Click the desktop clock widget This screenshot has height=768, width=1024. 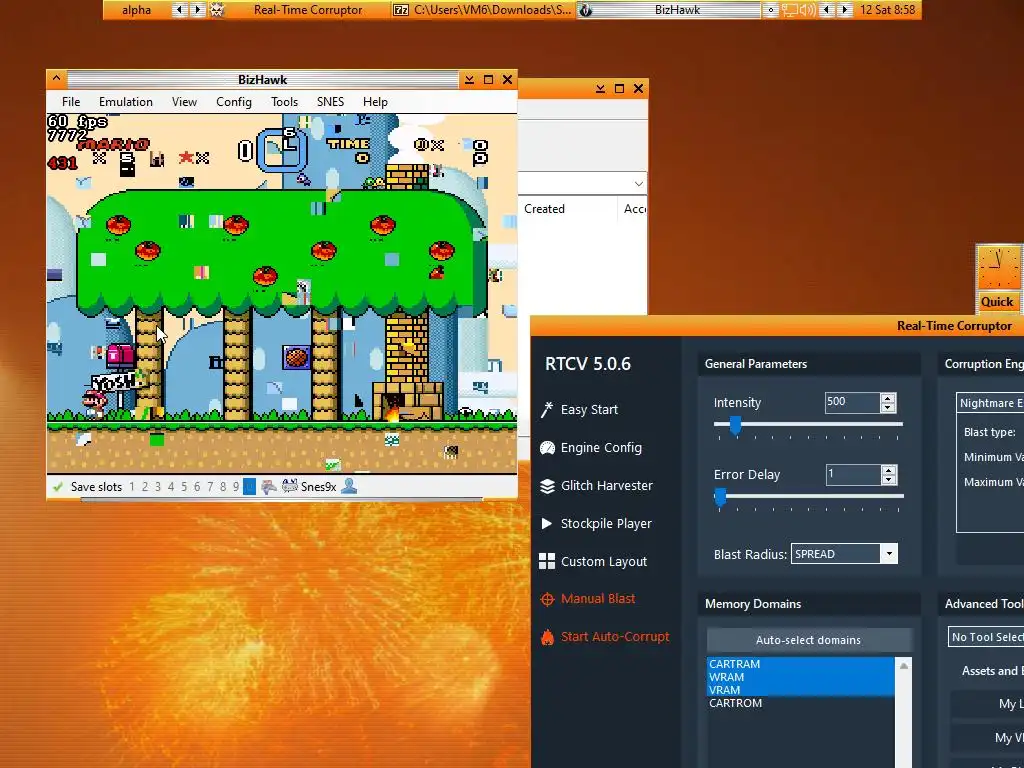pyautogui.click(x=998, y=268)
